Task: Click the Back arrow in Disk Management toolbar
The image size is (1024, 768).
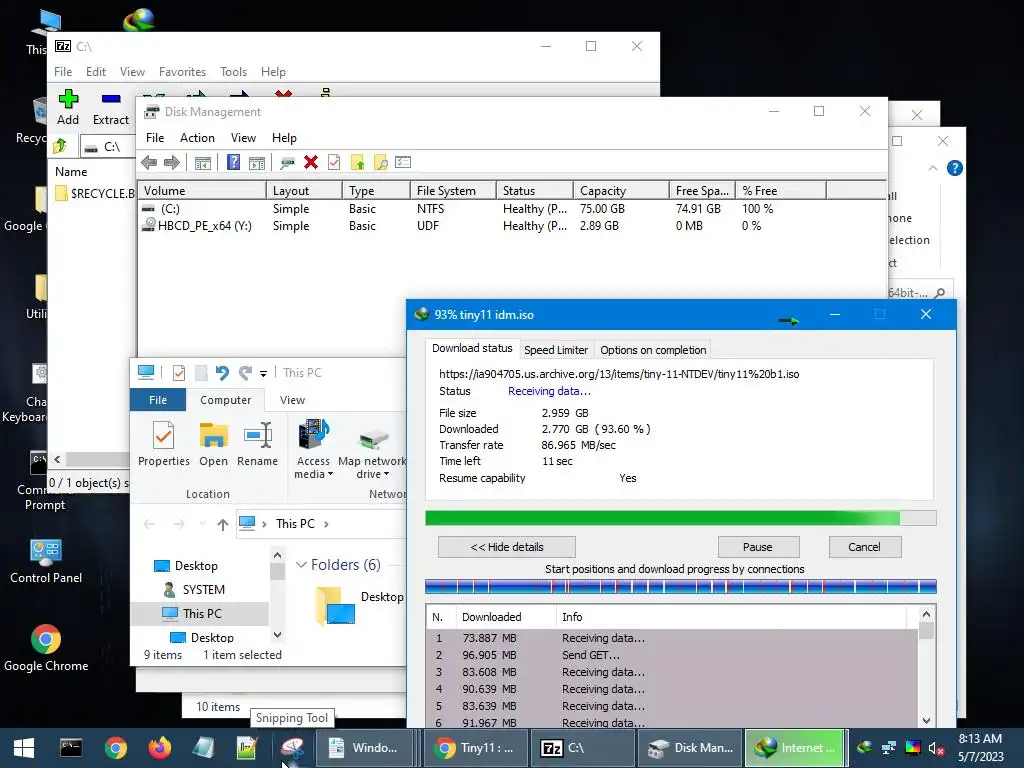Action: 149,163
